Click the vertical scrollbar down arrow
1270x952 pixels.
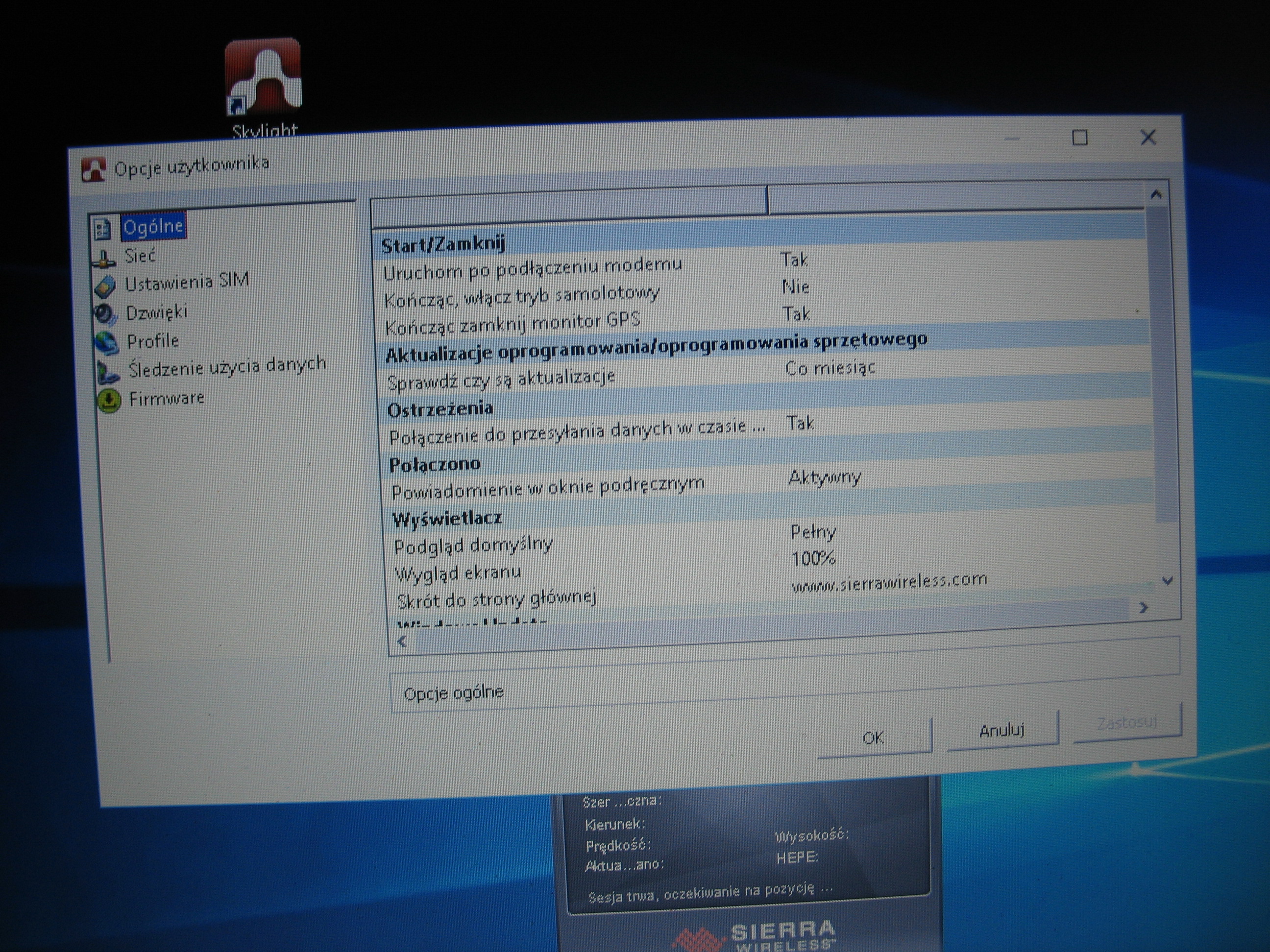(x=1167, y=581)
